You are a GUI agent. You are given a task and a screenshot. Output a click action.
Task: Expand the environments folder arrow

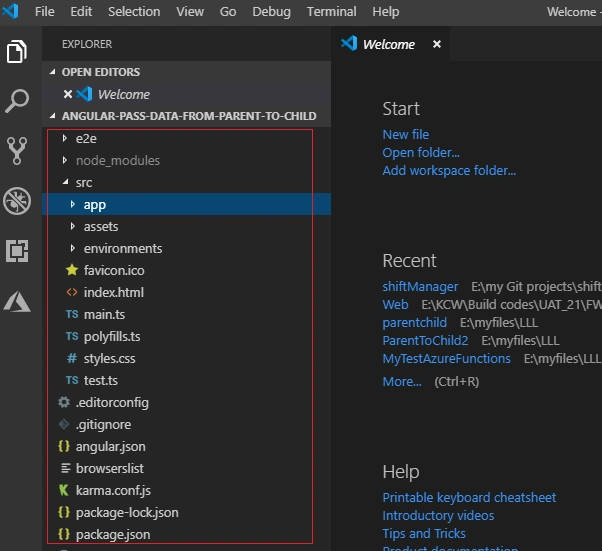coord(73,248)
